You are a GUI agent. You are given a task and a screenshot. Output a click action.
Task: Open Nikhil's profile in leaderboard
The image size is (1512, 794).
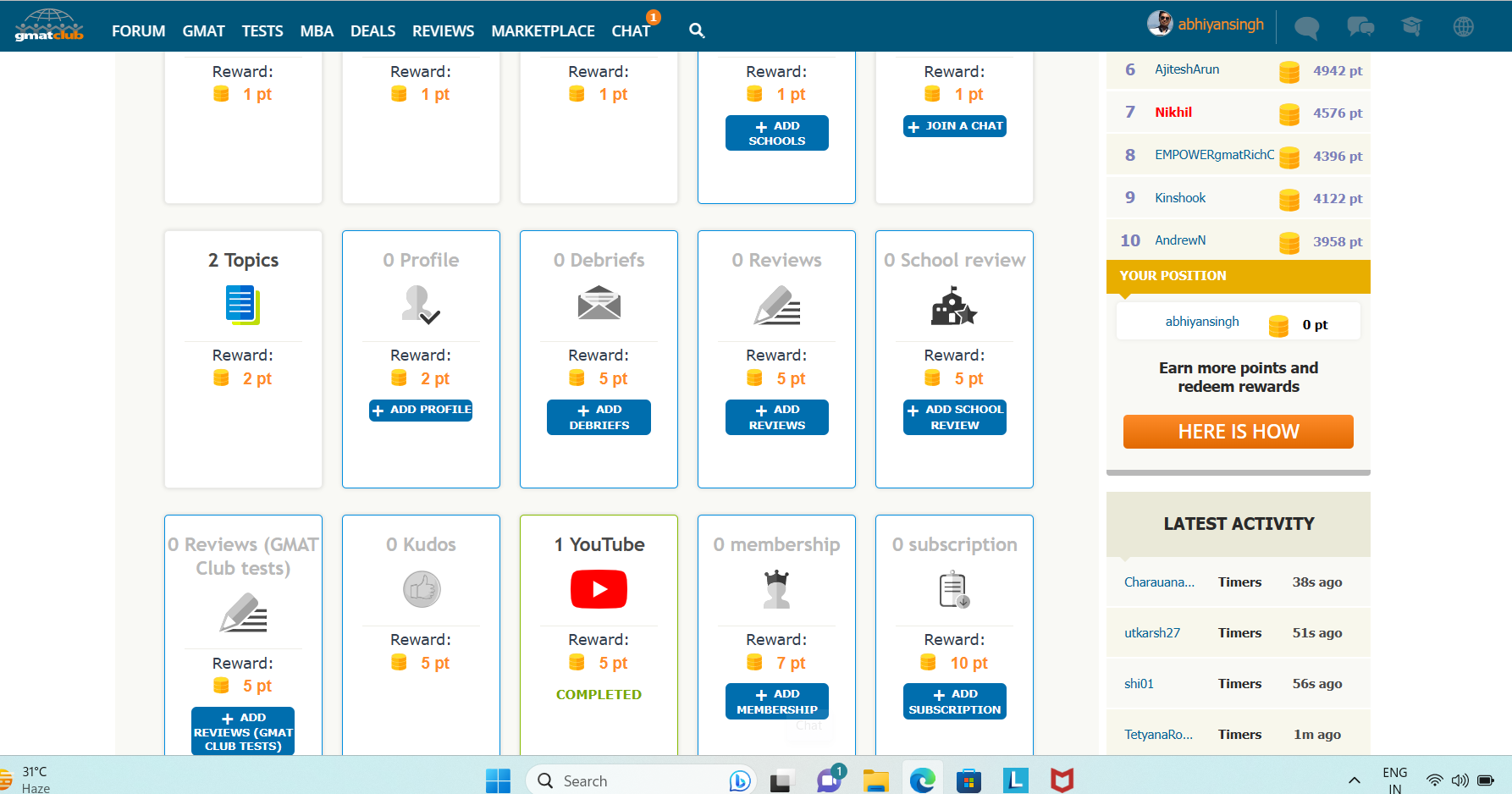[1173, 112]
